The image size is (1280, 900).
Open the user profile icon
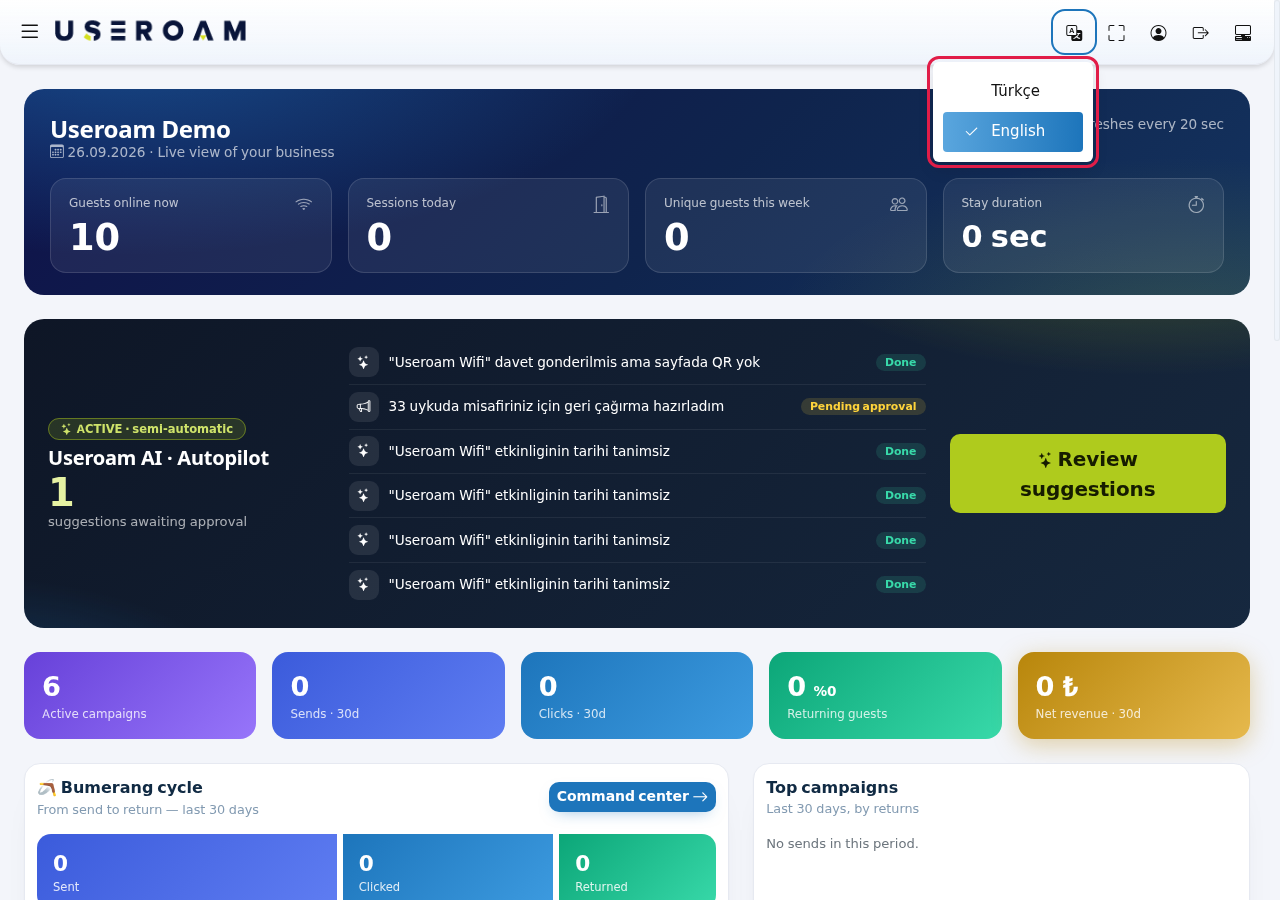(1158, 33)
